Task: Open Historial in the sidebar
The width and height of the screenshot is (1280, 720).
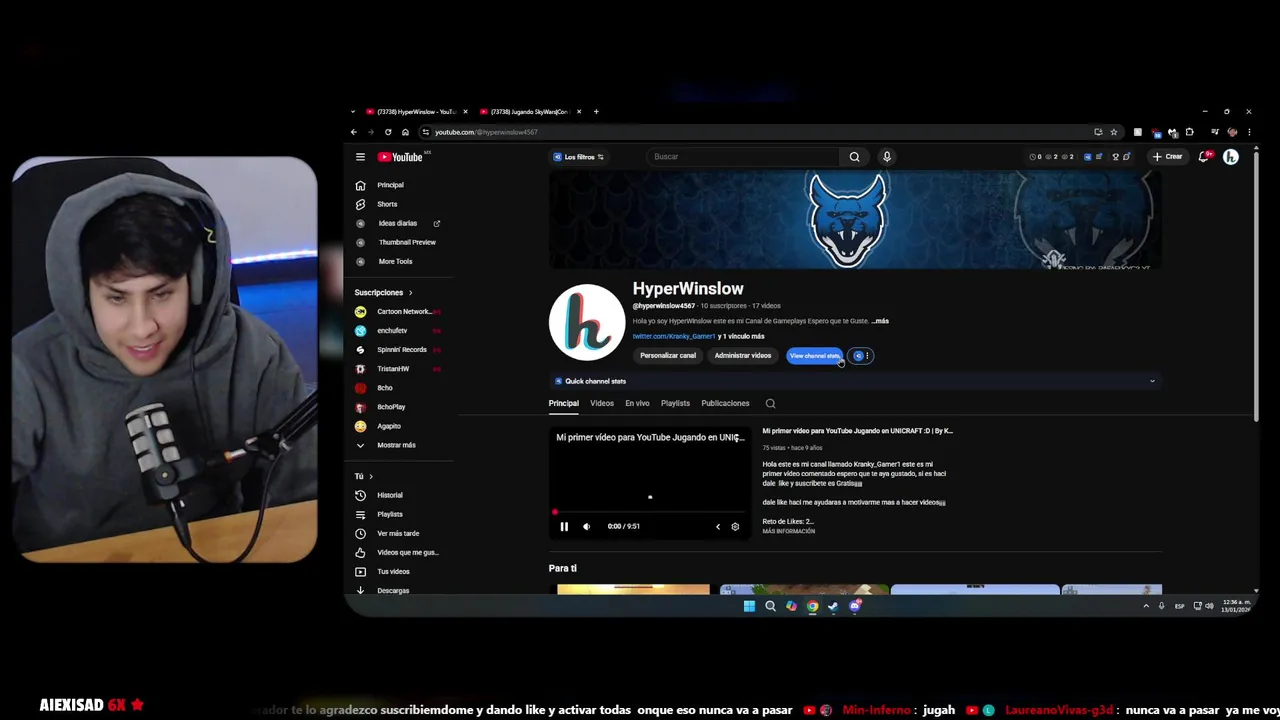Action: [389, 495]
